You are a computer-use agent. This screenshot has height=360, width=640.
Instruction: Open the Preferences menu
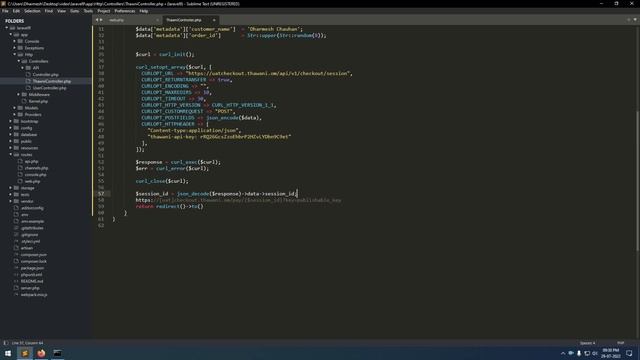(x=125, y=11)
